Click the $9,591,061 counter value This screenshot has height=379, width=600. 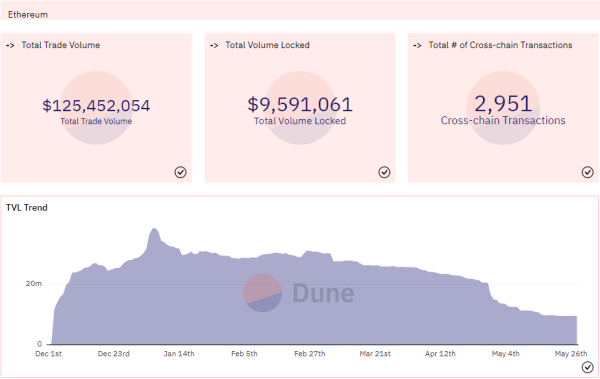click(x=300, y=105)
